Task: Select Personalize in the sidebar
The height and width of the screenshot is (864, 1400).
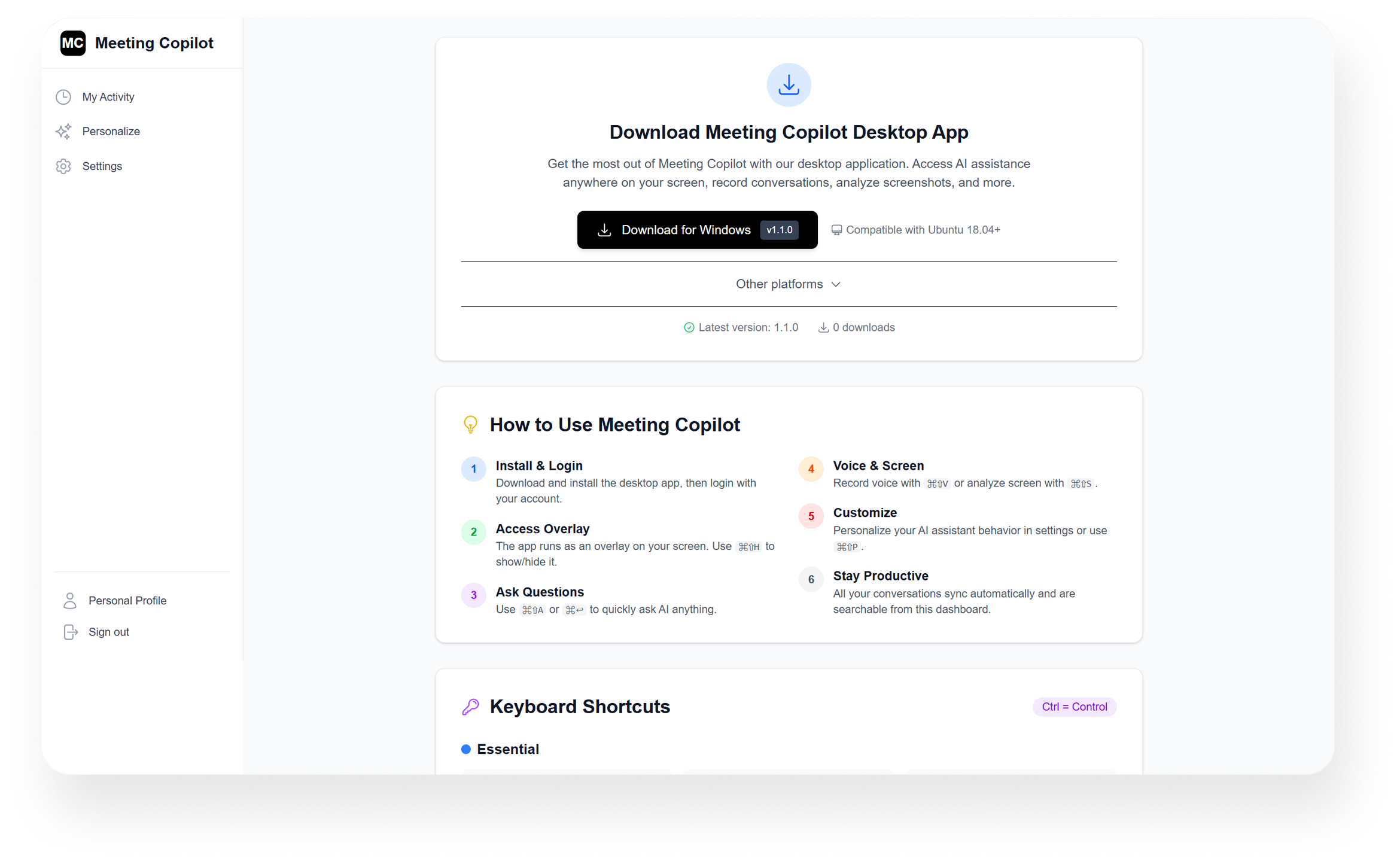Action: tap(111, 131)
